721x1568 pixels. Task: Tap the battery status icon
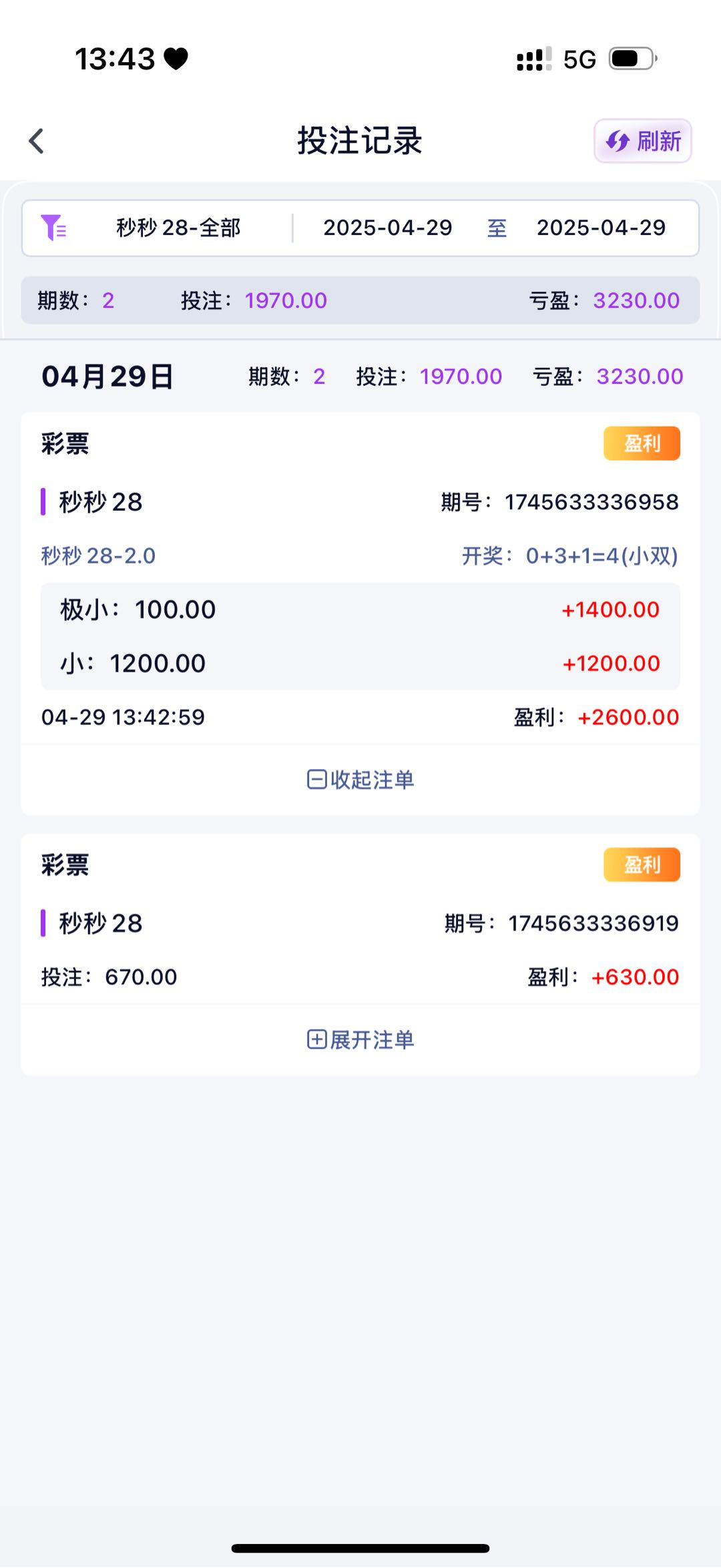pos(633,59)
